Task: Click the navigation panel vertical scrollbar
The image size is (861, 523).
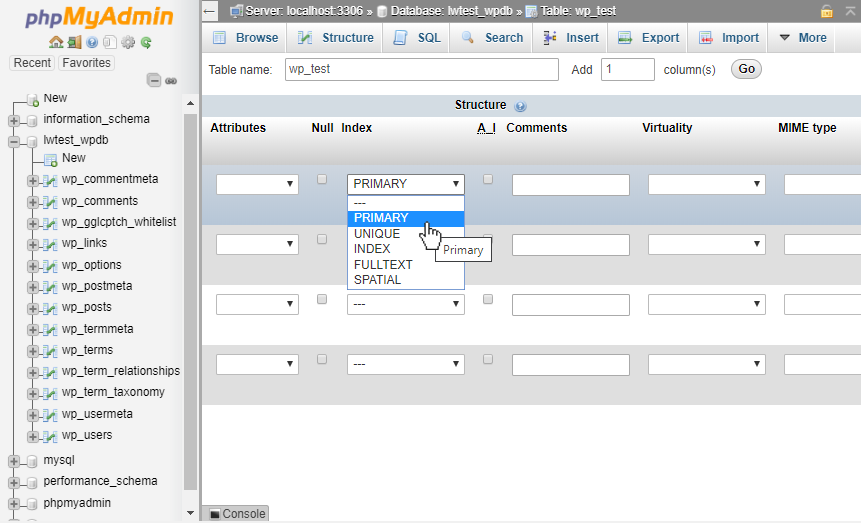Action: pyautogui.click(x=191, y=300)
